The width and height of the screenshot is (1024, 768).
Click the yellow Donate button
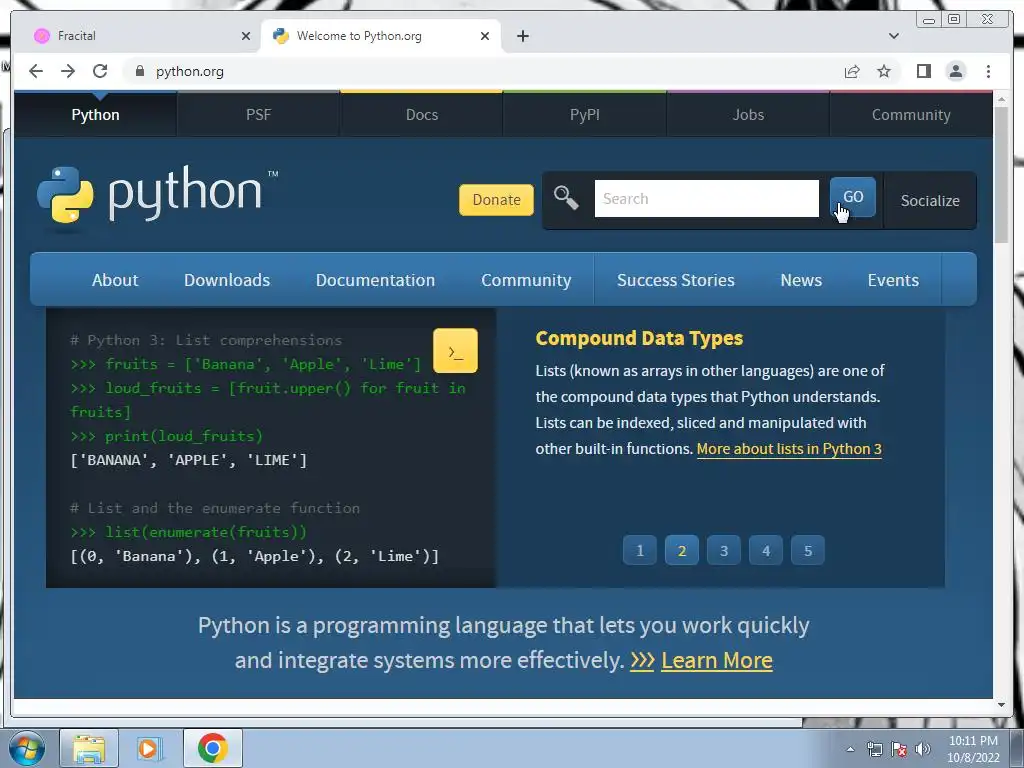[496, 200]
